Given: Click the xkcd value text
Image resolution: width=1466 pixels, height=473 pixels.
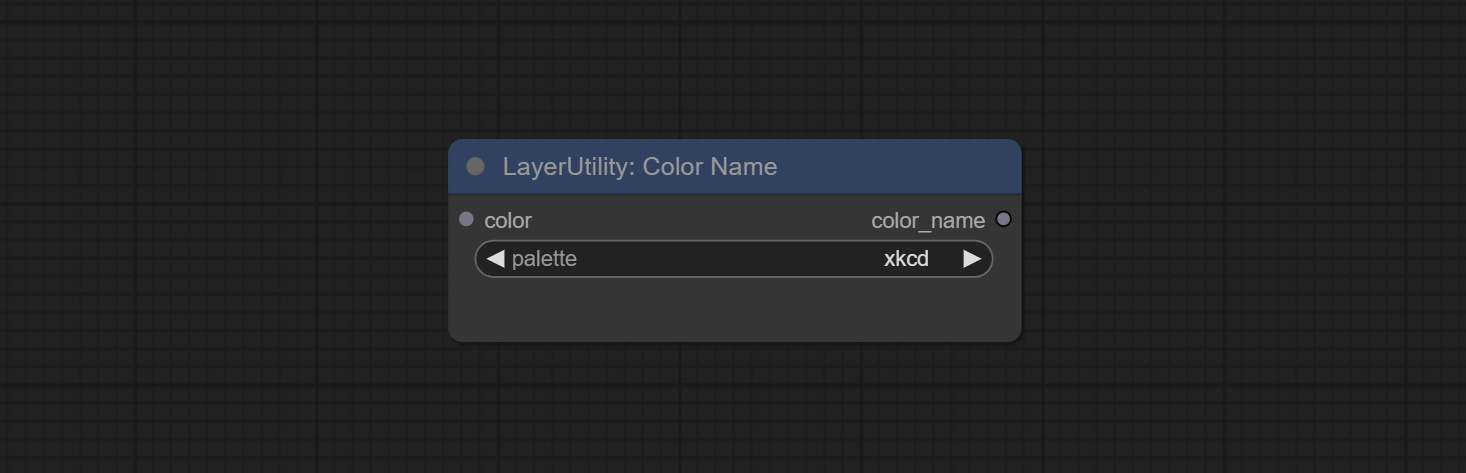Looking at the screenshot, I should click(x=906, y=259).
